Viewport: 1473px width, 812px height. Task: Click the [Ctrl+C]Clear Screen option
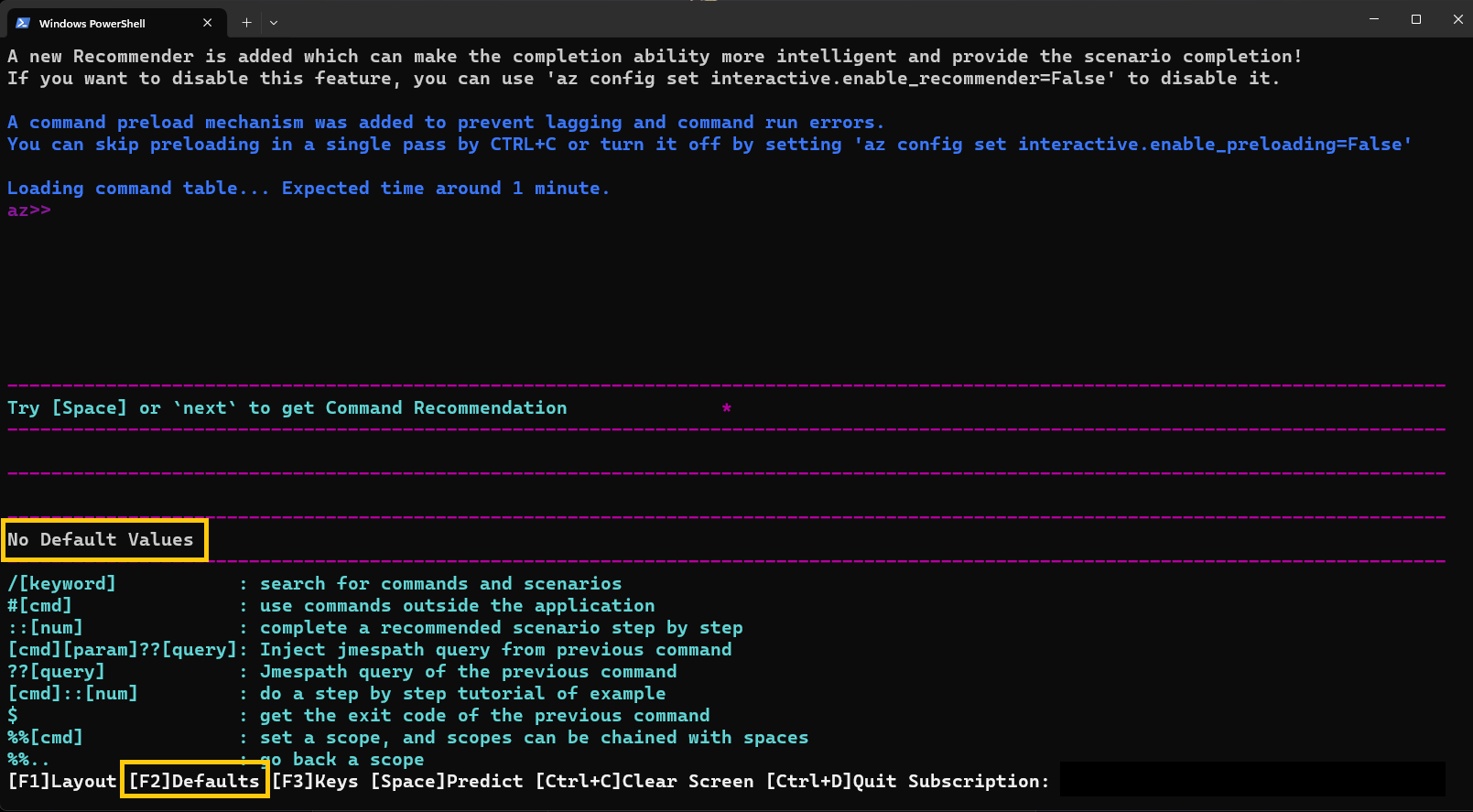(x=644, y=781)
